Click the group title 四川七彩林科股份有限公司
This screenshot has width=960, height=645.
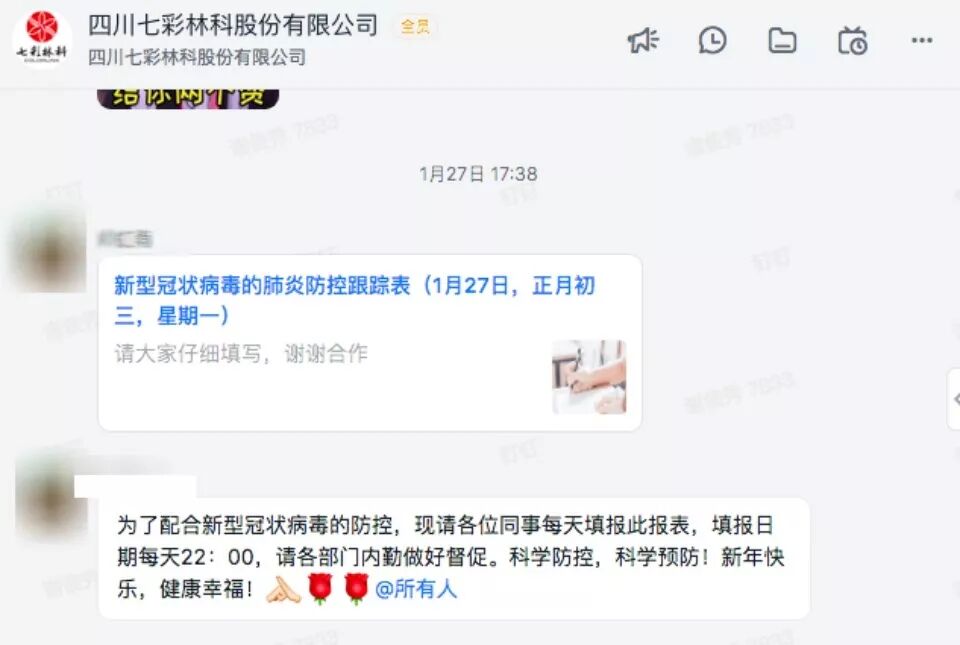point(233,25)
